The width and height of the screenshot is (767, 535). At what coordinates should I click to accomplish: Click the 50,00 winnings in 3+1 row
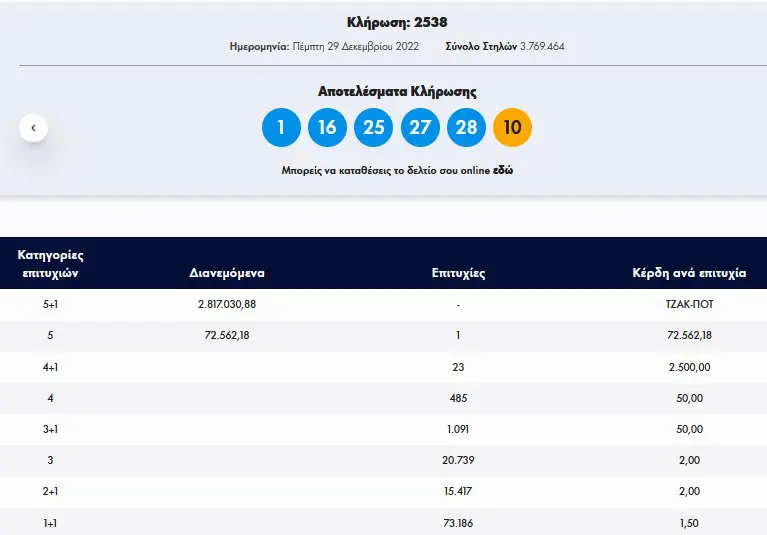tap(689, 429)
